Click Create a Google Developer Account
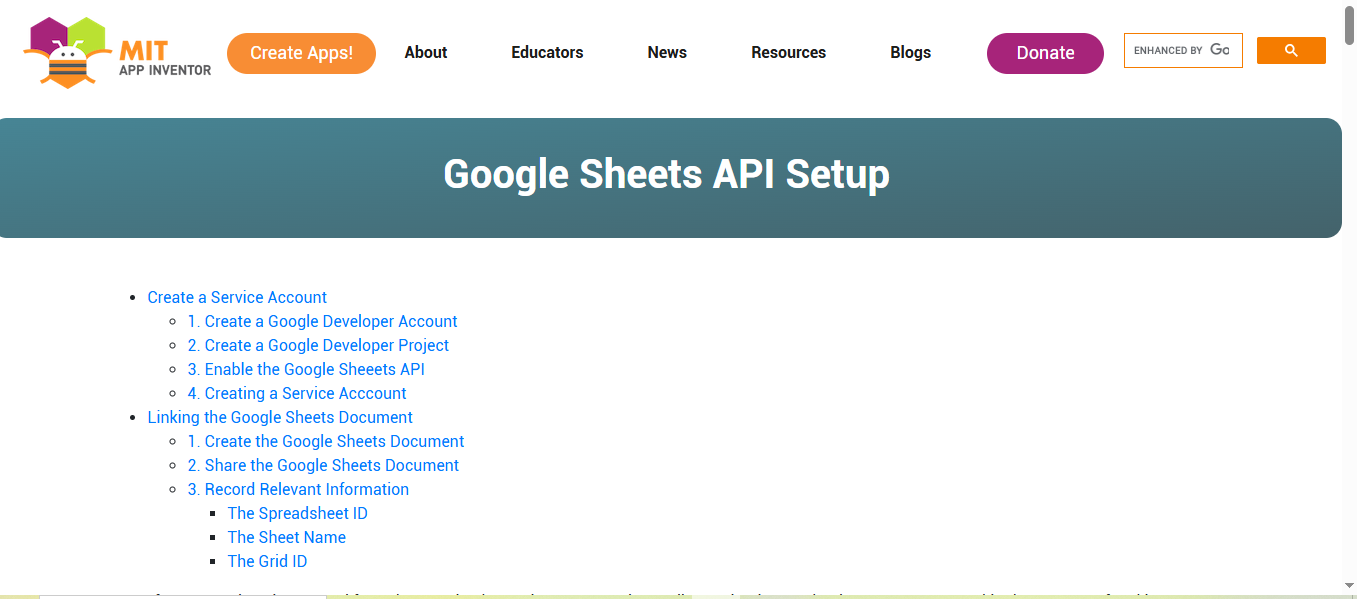 point(322,321)
